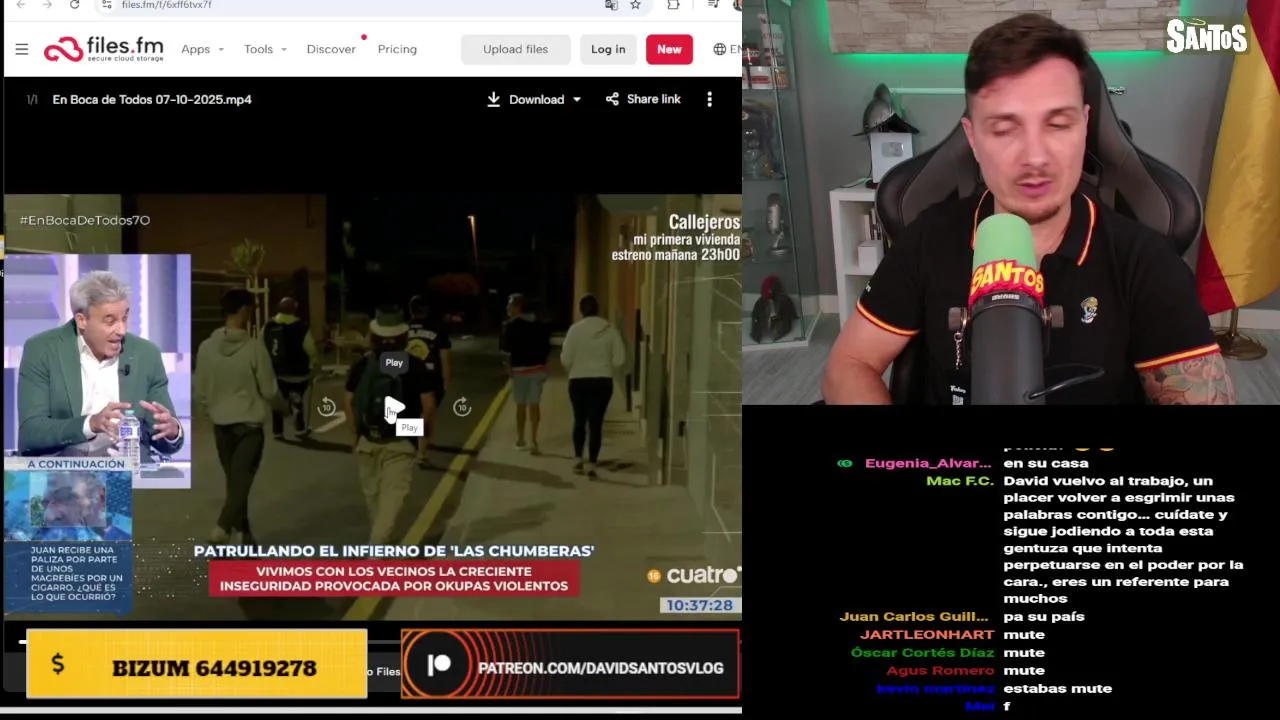Click the chat message 'pa su país'
The image size is (1280, 720).
(x=1043, y=616)
